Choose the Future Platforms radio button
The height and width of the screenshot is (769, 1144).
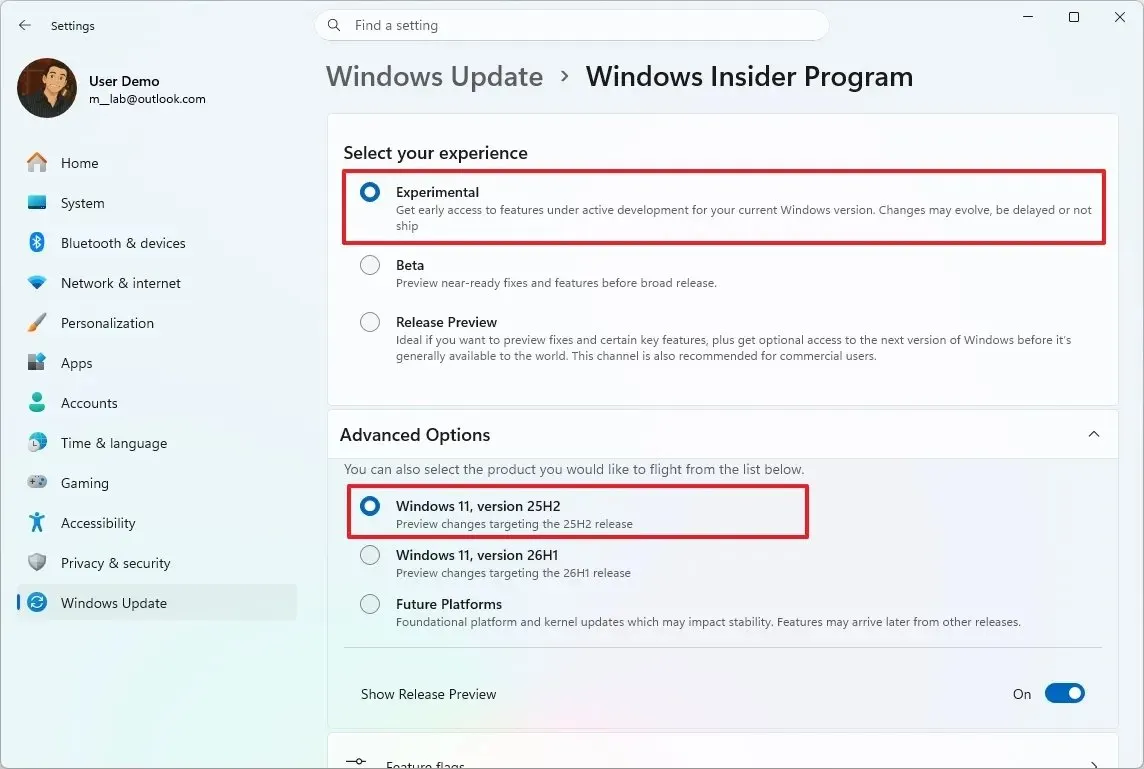tap(370, 604)
